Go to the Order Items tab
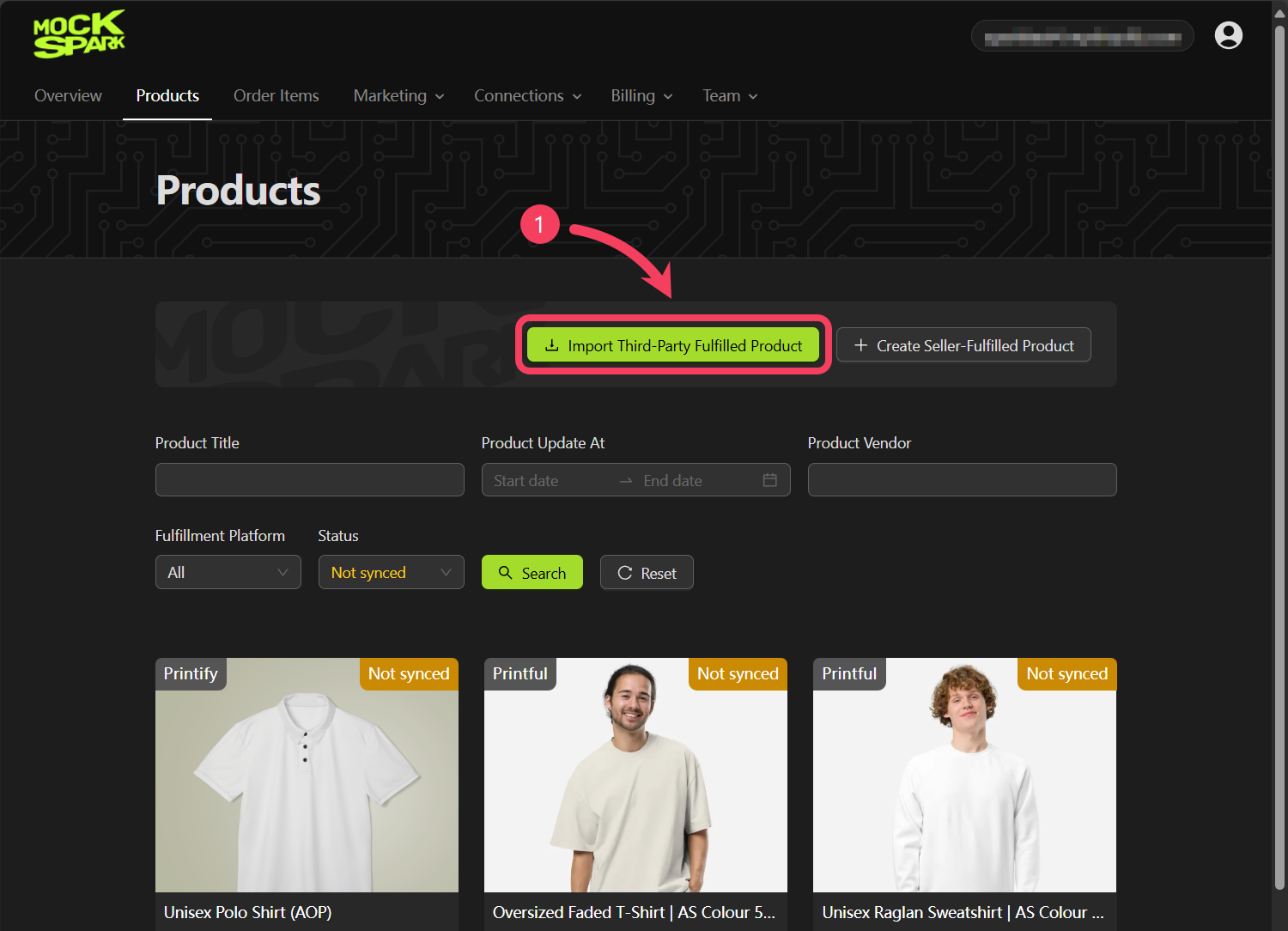 pyautogui.click(x=276, y=96)
